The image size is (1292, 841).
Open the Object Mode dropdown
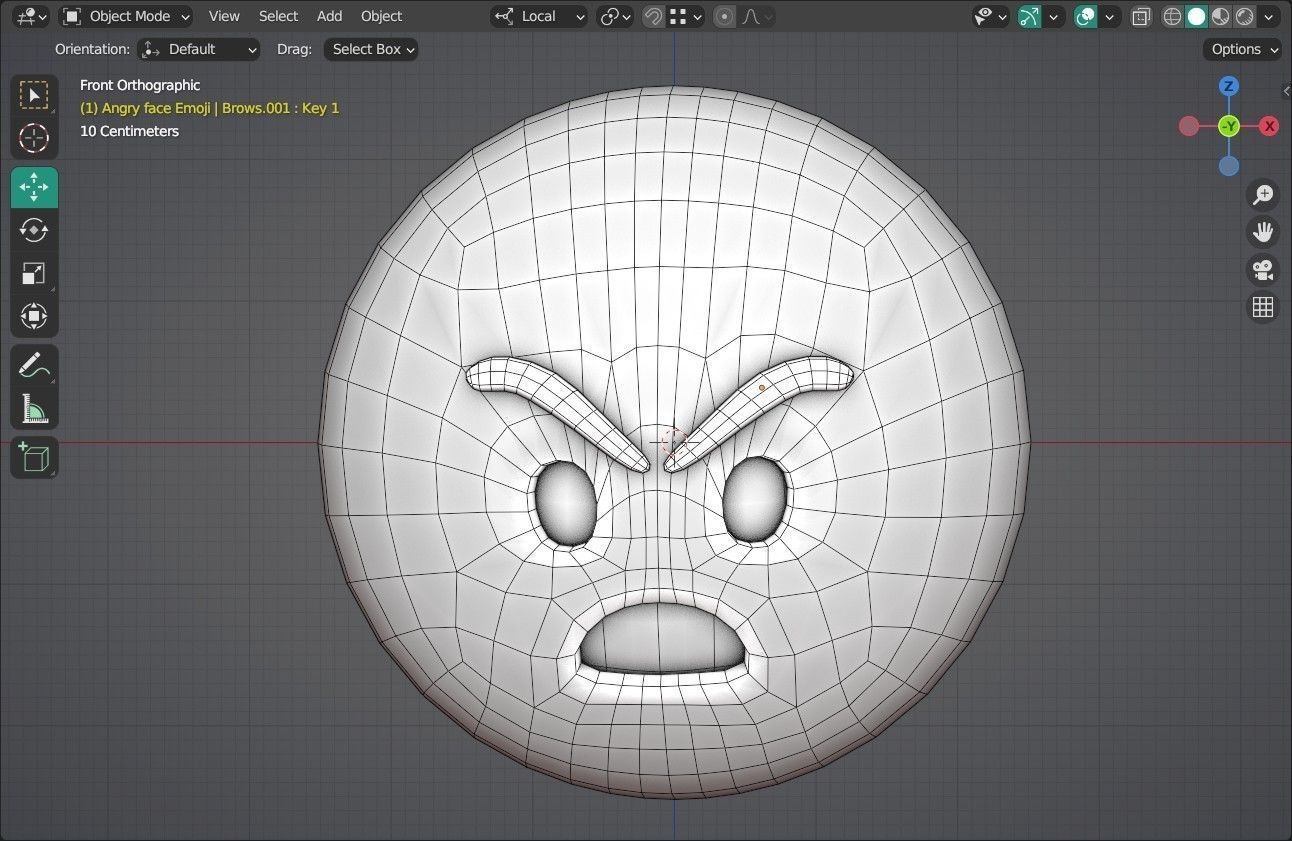pos(124,16)
